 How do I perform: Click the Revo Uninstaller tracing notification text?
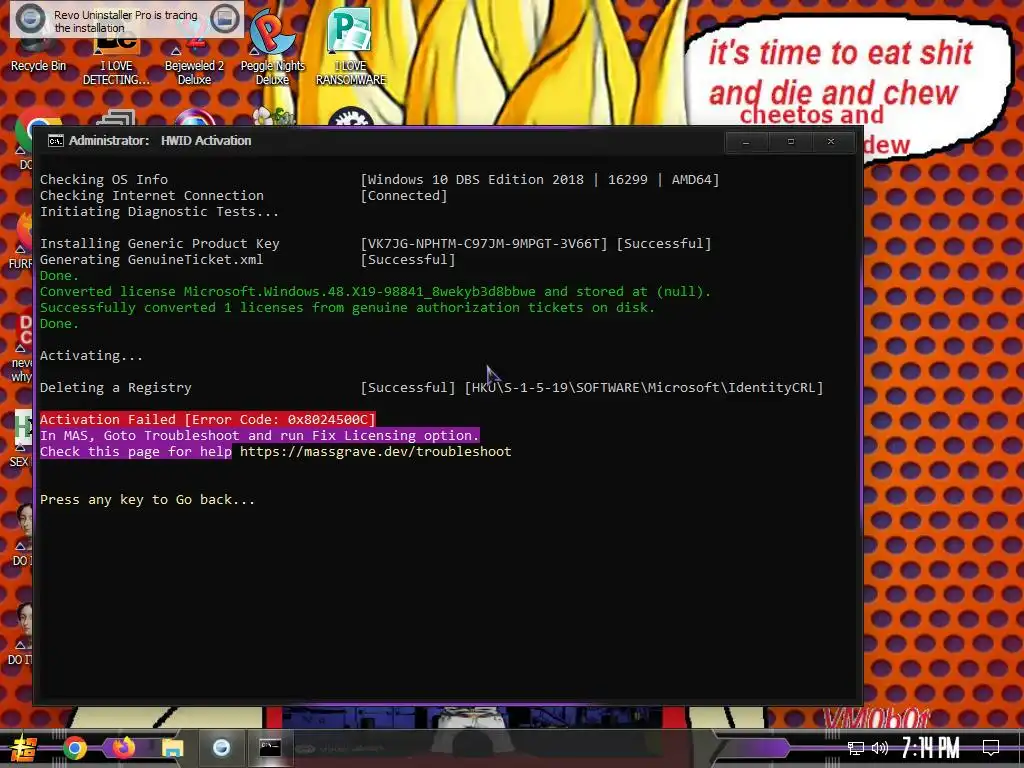click(x=126, y=21)
